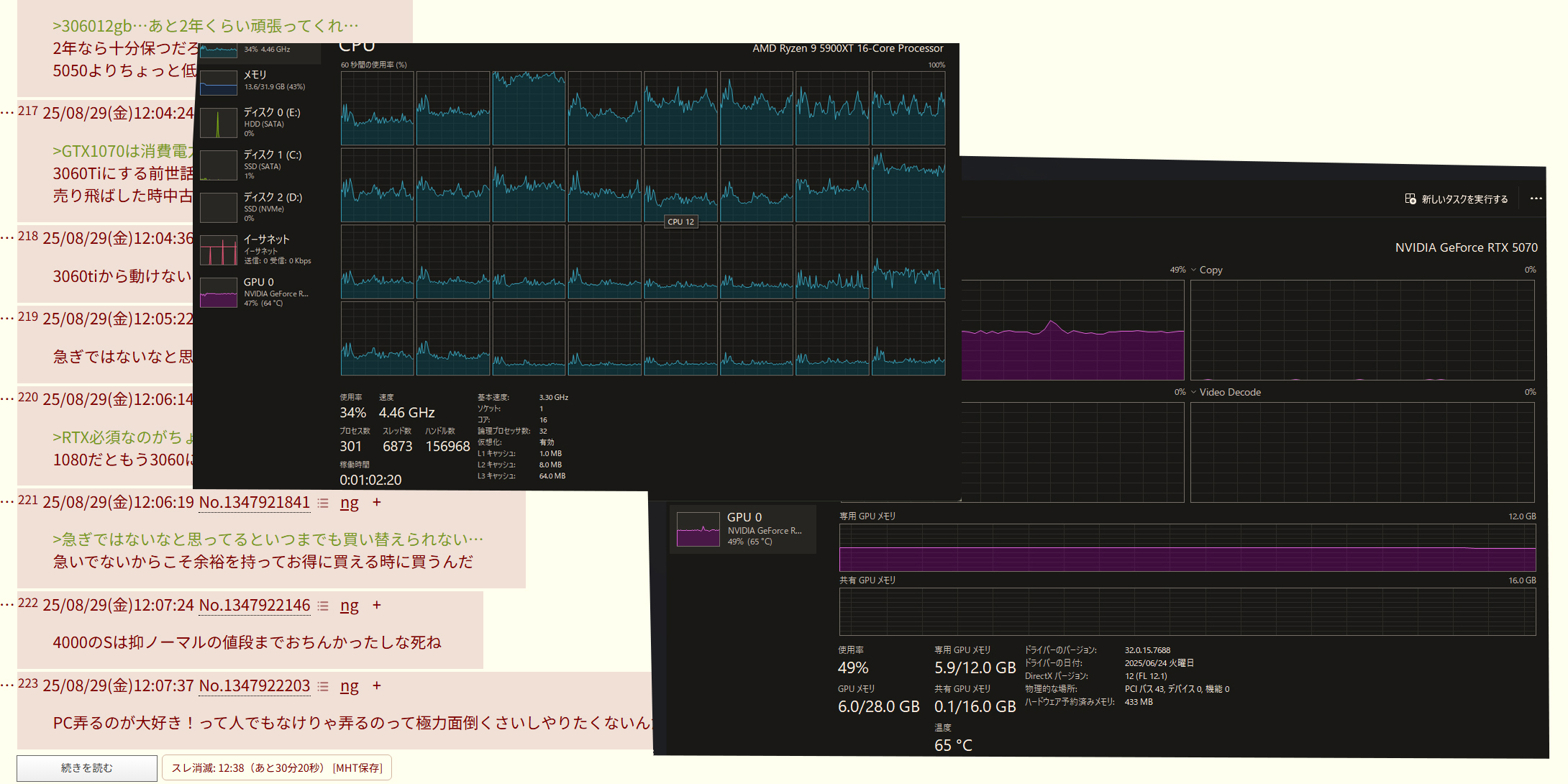The height and width of the screenshot is (784, 1568).
Task: Click plus icon on post 221
Action: (376, 502)
